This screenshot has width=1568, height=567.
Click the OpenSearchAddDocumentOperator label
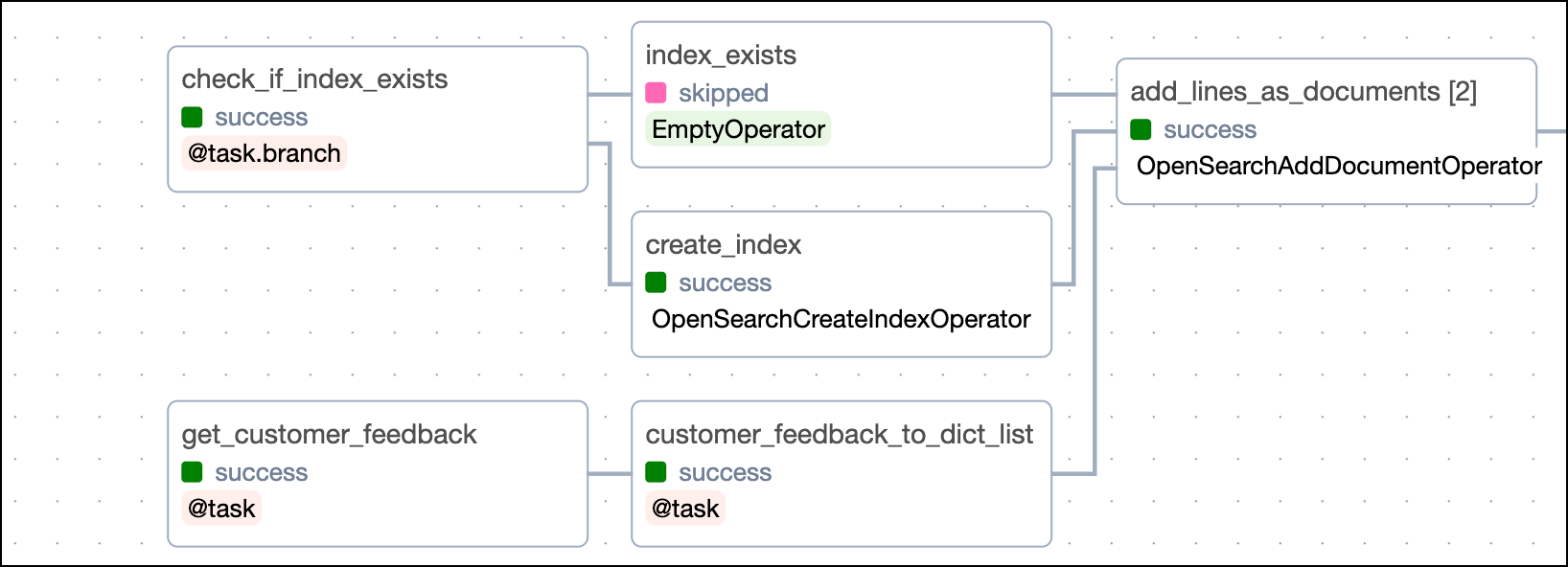click(1338, 166)
